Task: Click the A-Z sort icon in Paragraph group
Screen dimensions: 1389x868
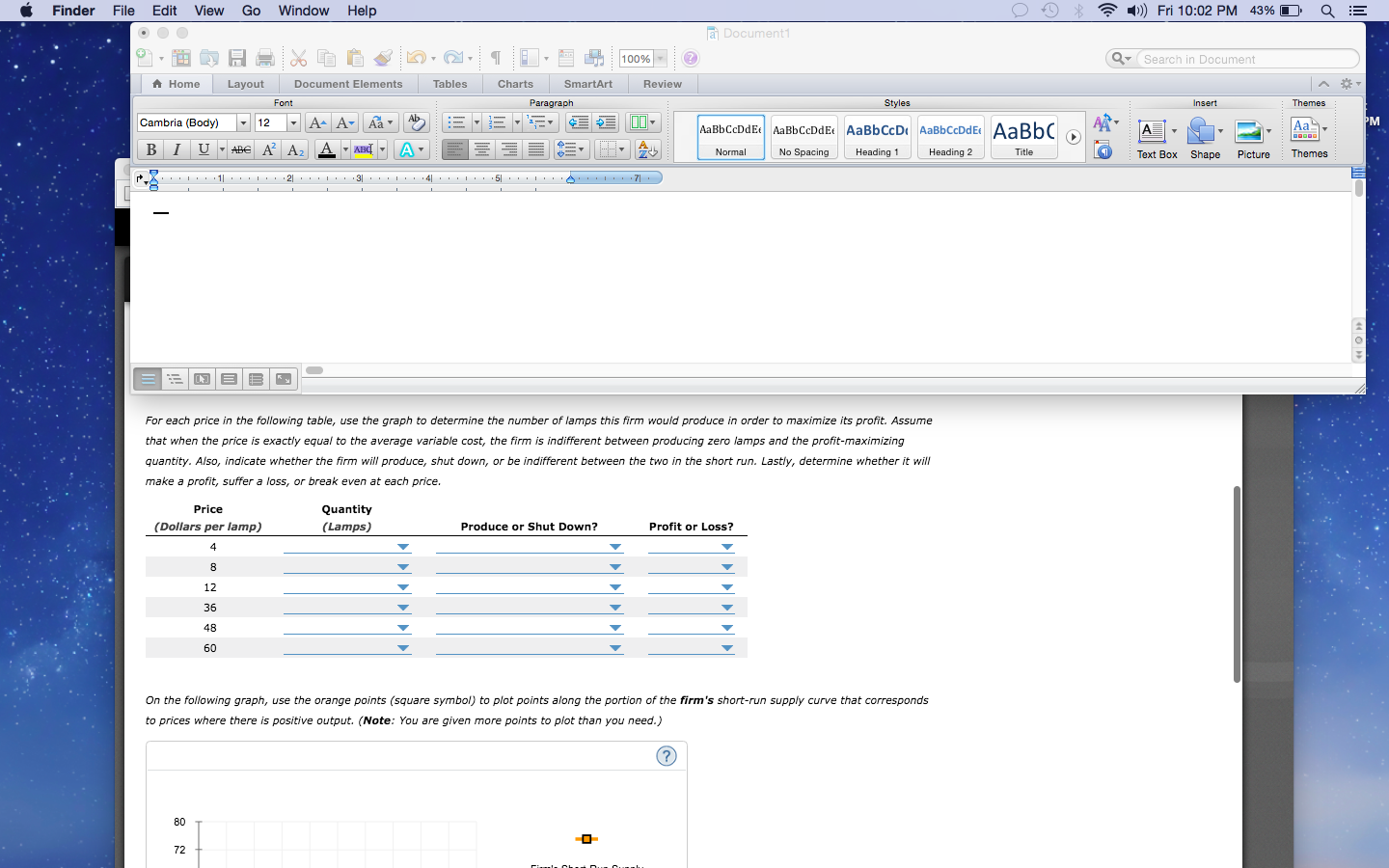Action: point(648,149)
